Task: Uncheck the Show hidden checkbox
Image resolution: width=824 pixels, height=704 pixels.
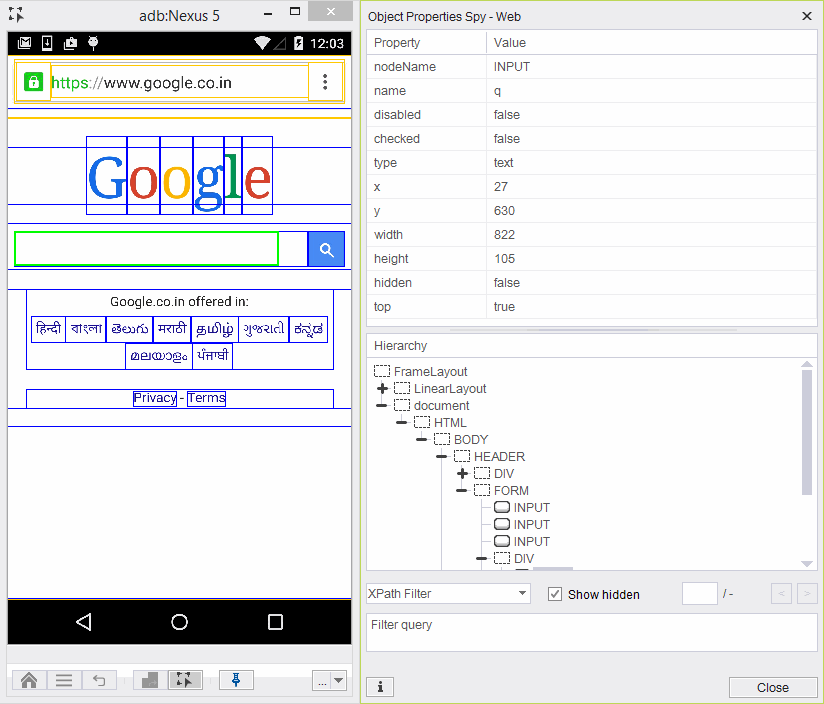Action: click(x=556, y=594)
